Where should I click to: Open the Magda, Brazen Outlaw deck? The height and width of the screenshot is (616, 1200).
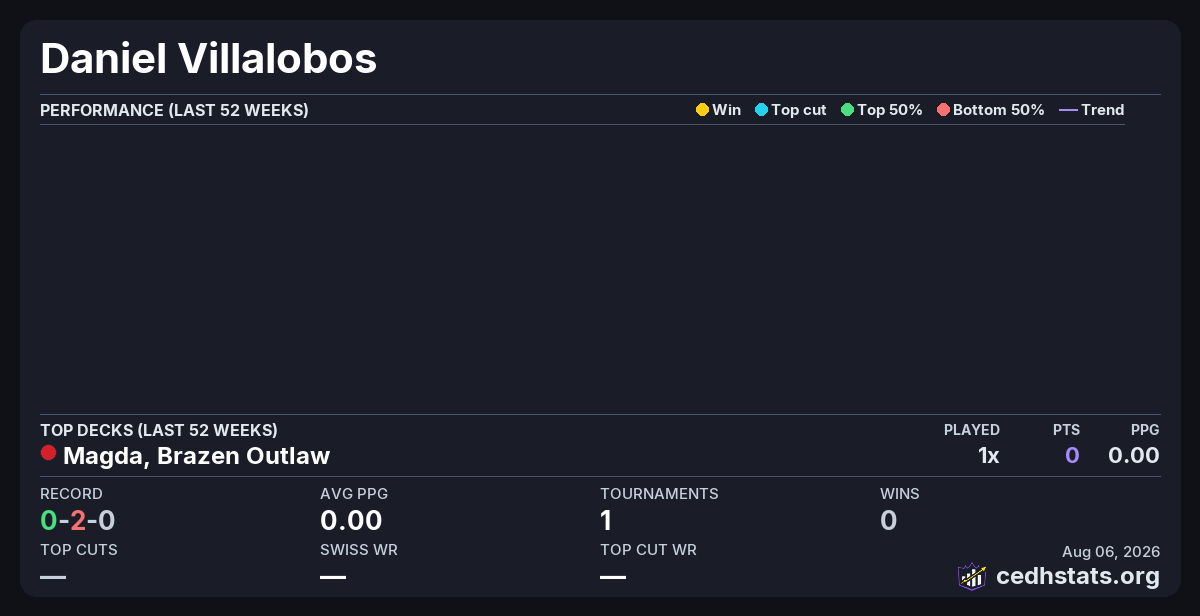tap(196, 456)
